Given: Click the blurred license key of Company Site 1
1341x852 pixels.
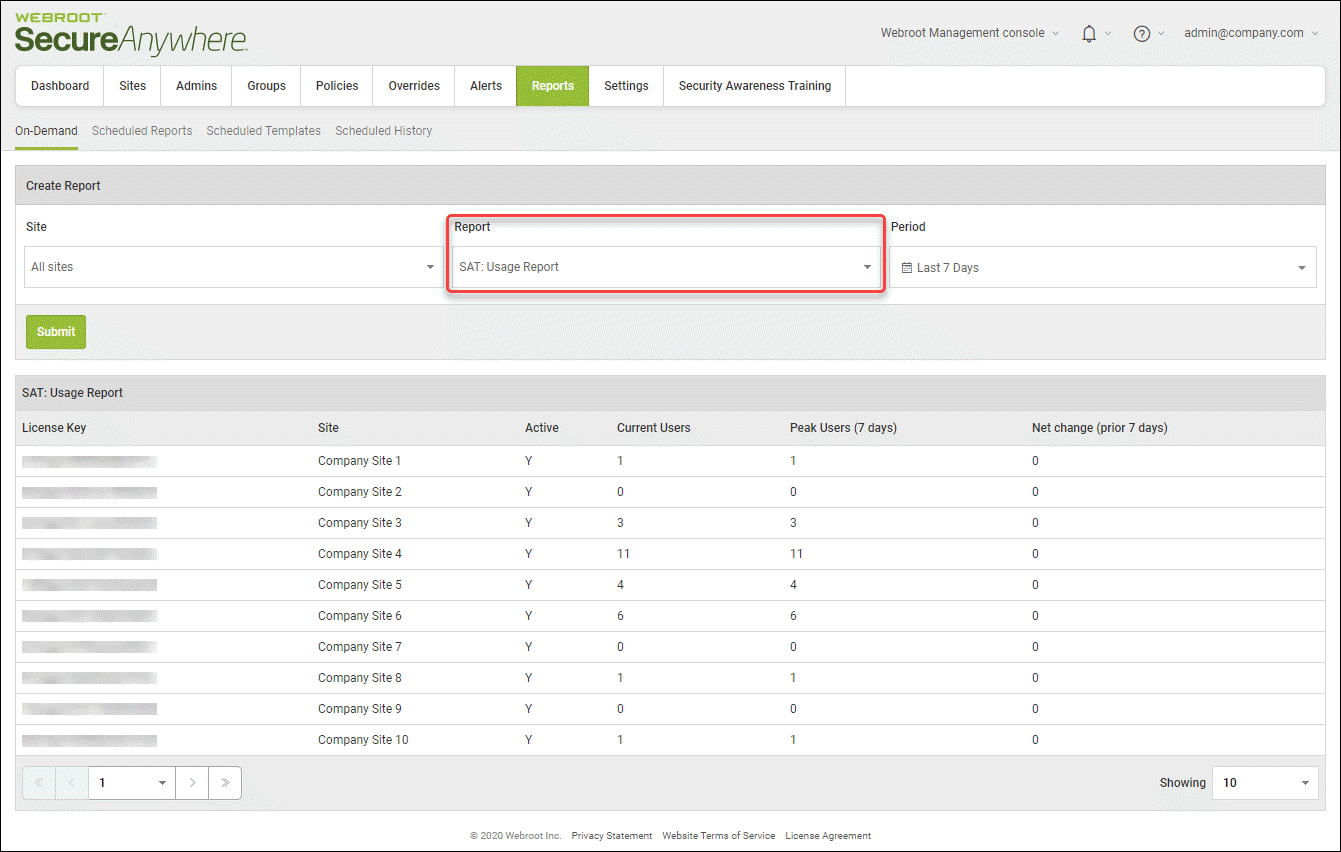Looking at the screenshot, I should tap(89, 461).
